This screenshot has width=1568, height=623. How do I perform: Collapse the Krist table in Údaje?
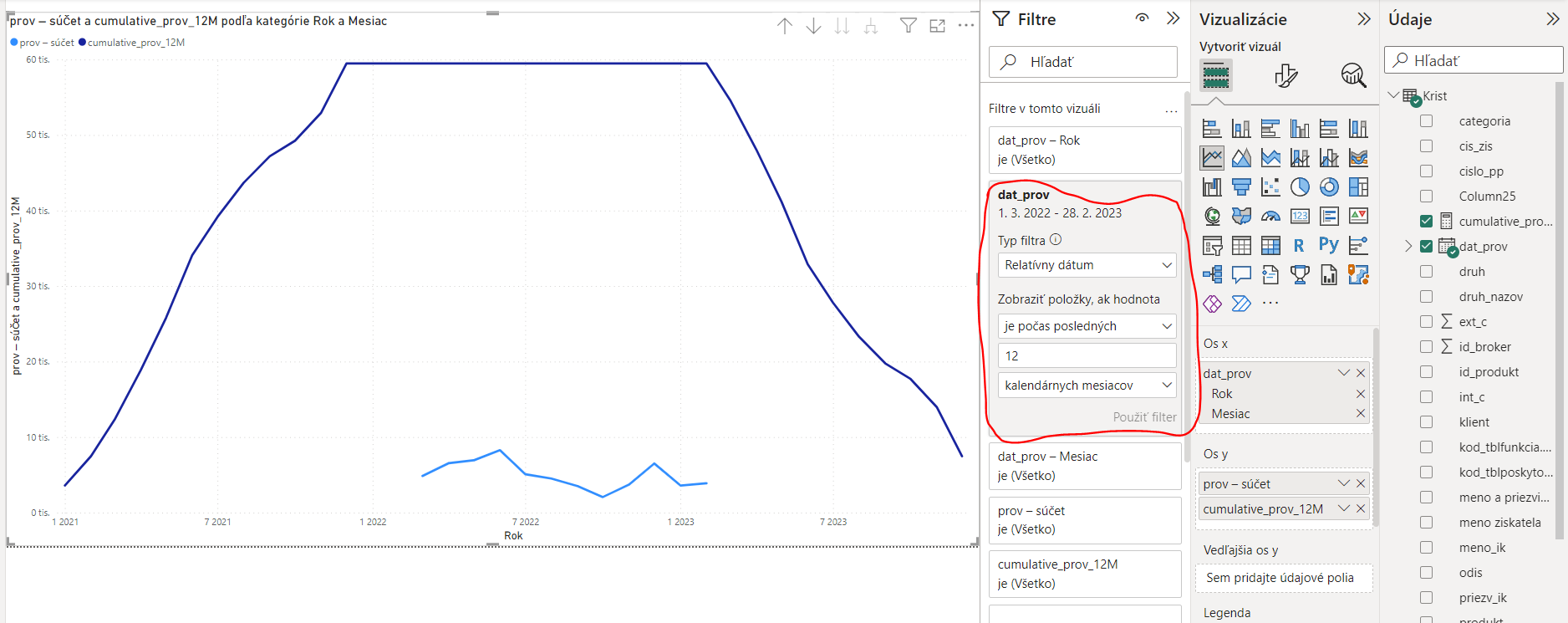[1393, 95]
